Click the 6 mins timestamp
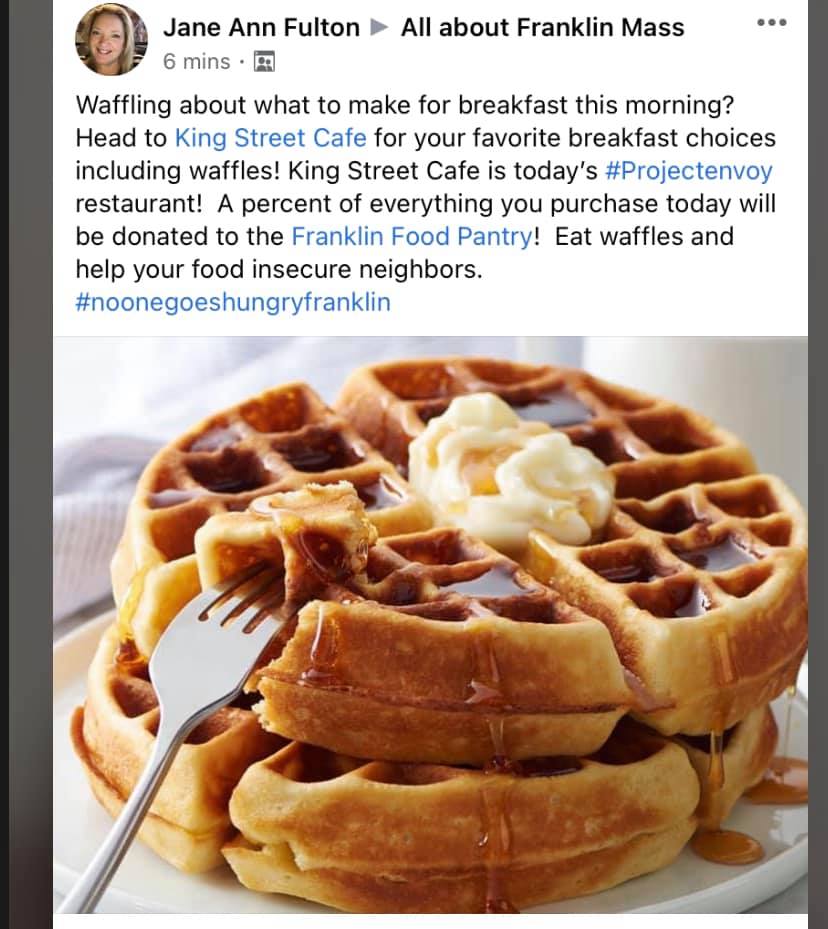Viewport: 828px width, 929px height. click(196, 62)
